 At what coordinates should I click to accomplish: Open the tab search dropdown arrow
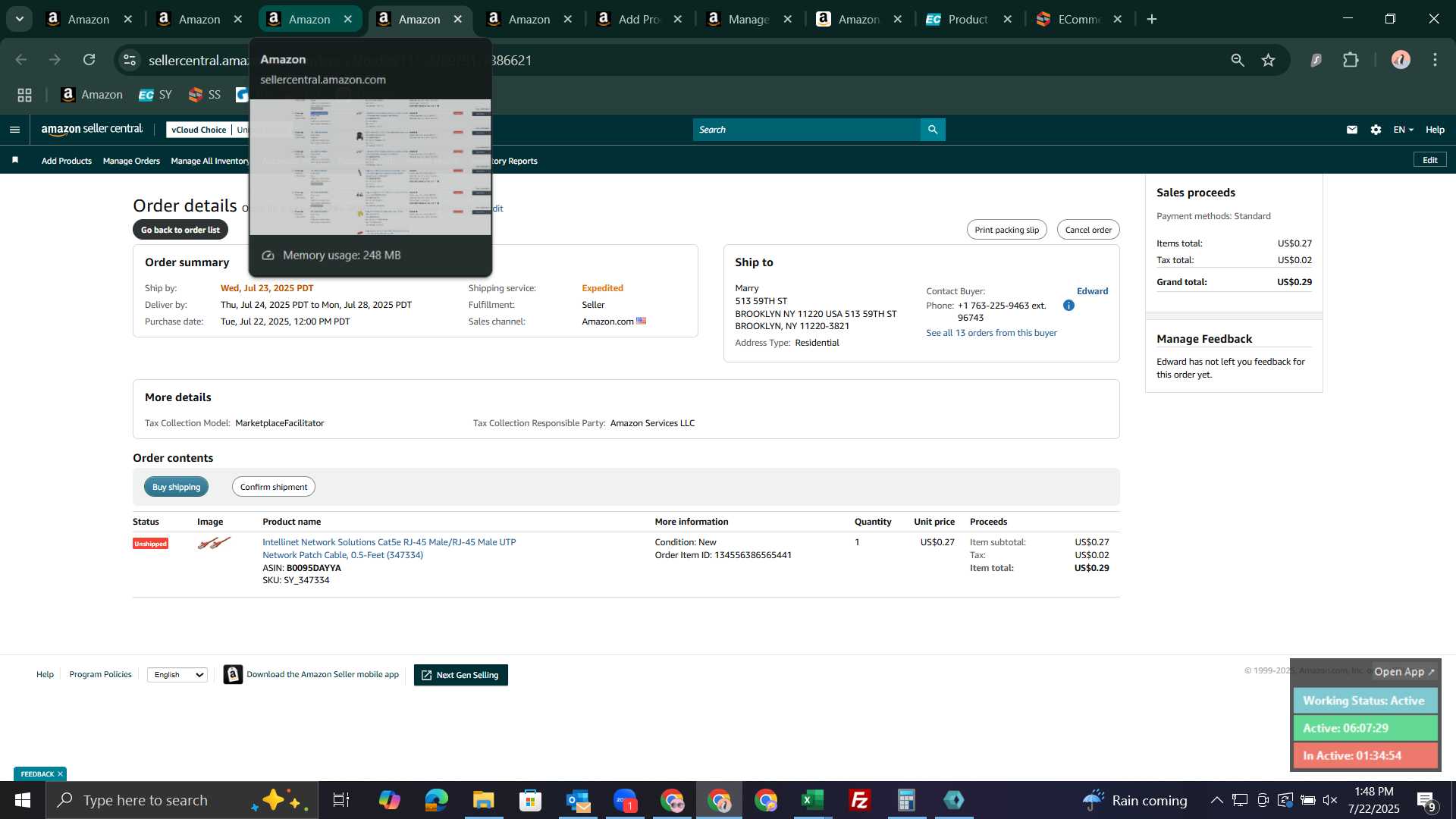[x=19, y=19]
